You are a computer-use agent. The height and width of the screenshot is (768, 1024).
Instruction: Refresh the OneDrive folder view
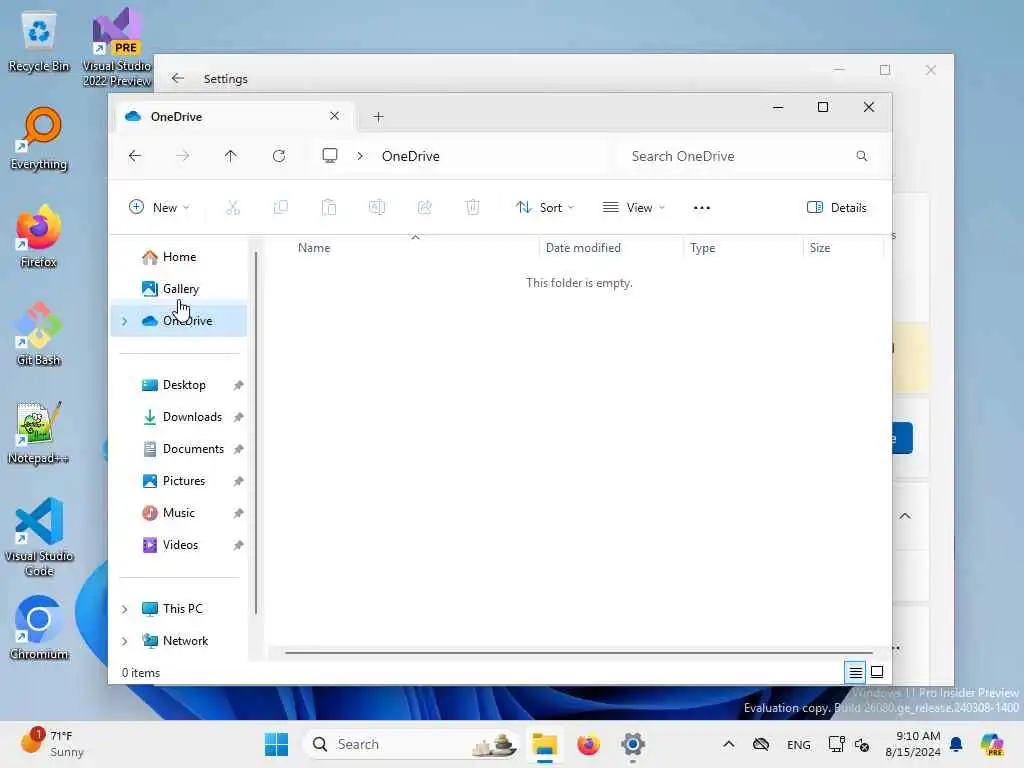279,156
